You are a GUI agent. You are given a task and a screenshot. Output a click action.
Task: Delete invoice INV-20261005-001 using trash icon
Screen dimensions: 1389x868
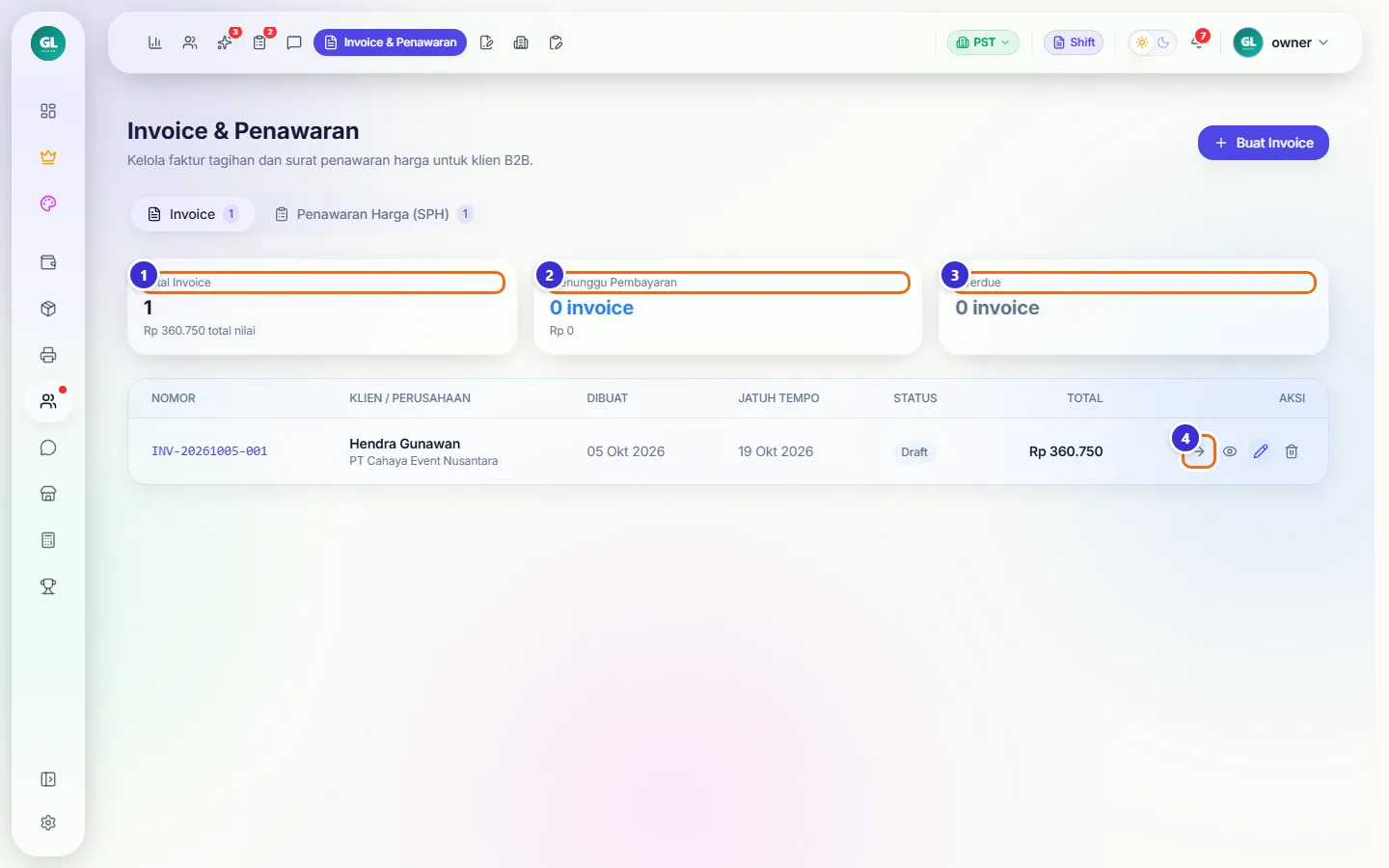tap(1292, 451)
